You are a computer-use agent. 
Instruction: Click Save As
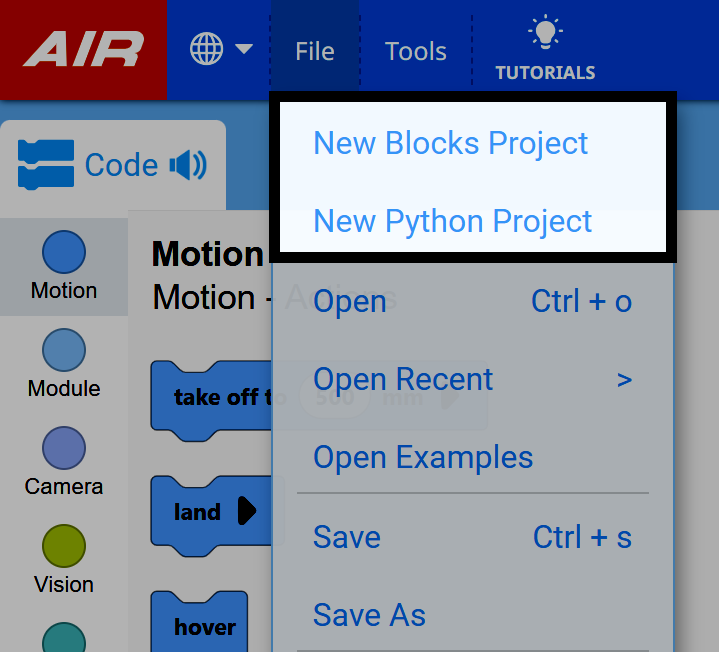[x=369, y=615]
